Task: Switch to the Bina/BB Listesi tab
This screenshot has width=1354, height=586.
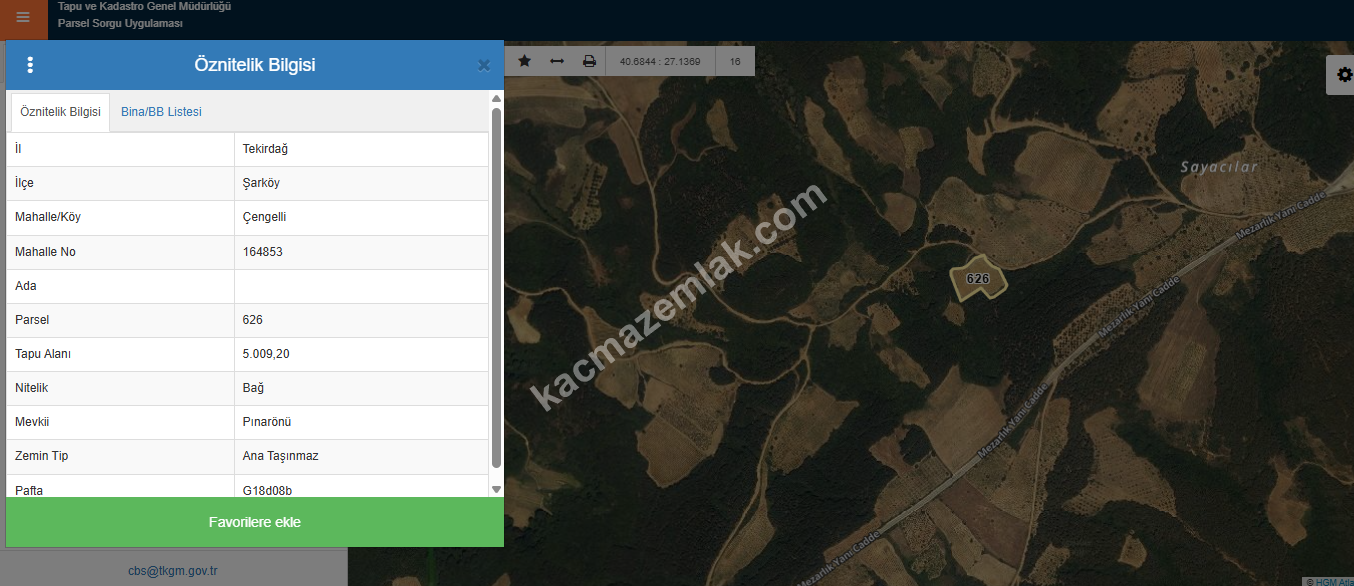Action: [x=161, y=112]
